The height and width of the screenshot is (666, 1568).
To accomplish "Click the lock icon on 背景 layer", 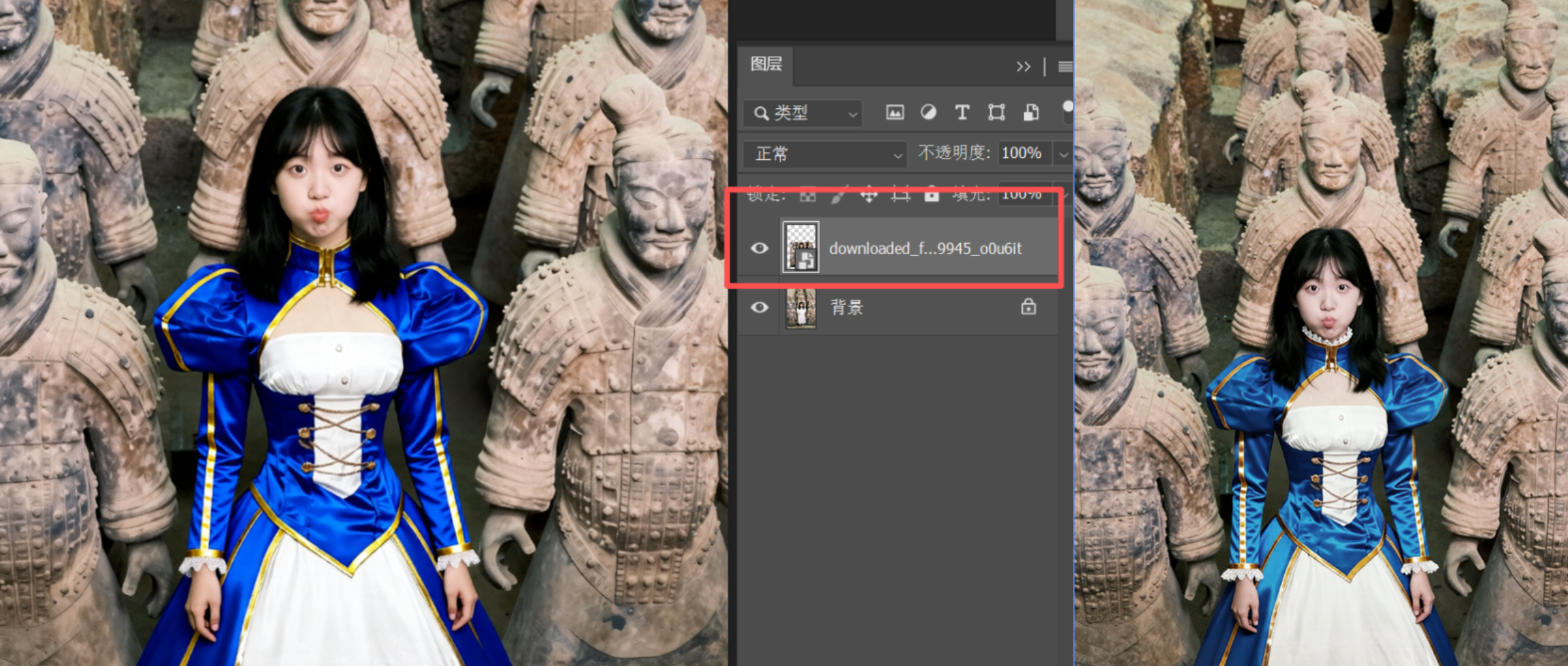I will click(x=1028, y=307).
